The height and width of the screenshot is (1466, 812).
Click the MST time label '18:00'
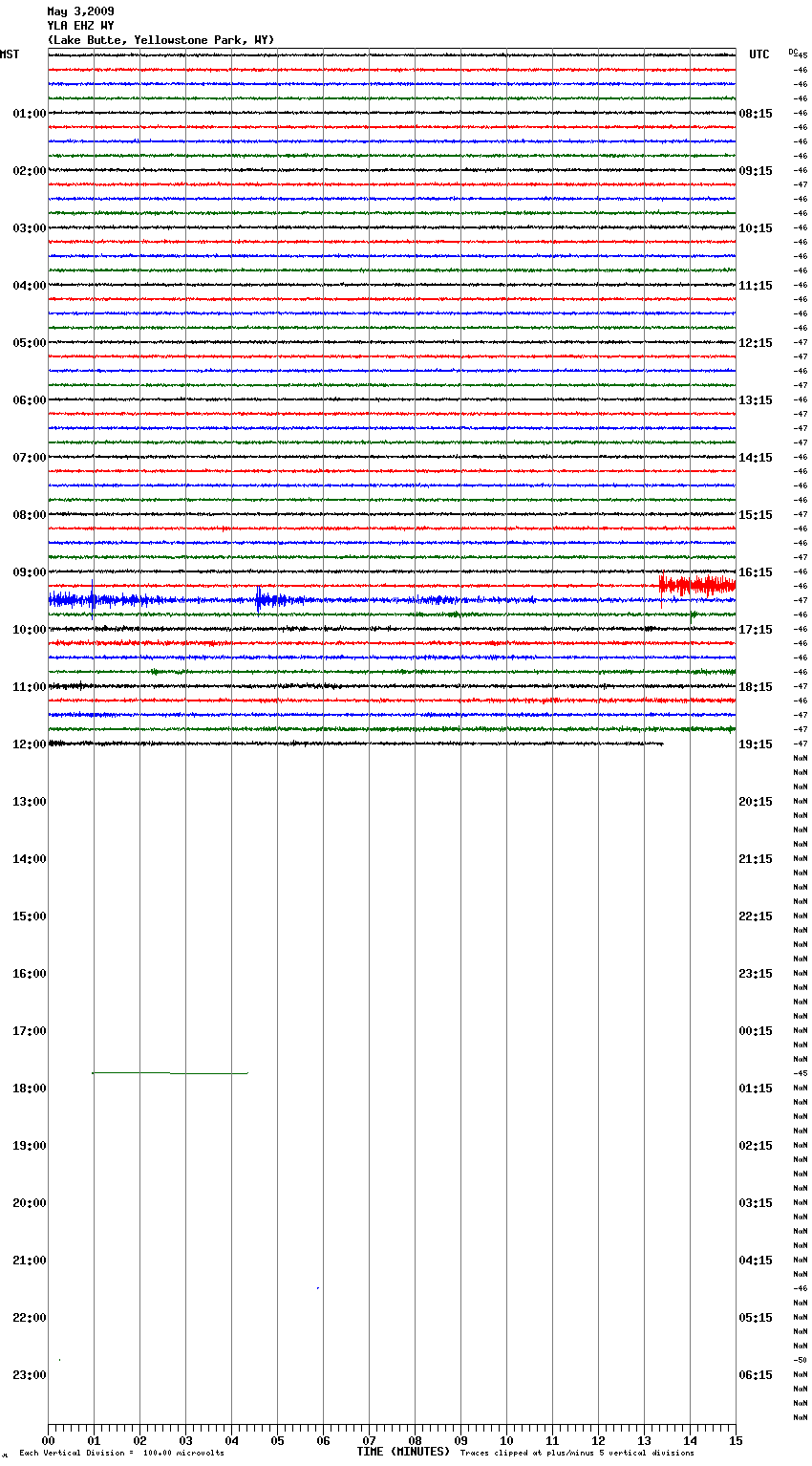tap(30, 1089)
